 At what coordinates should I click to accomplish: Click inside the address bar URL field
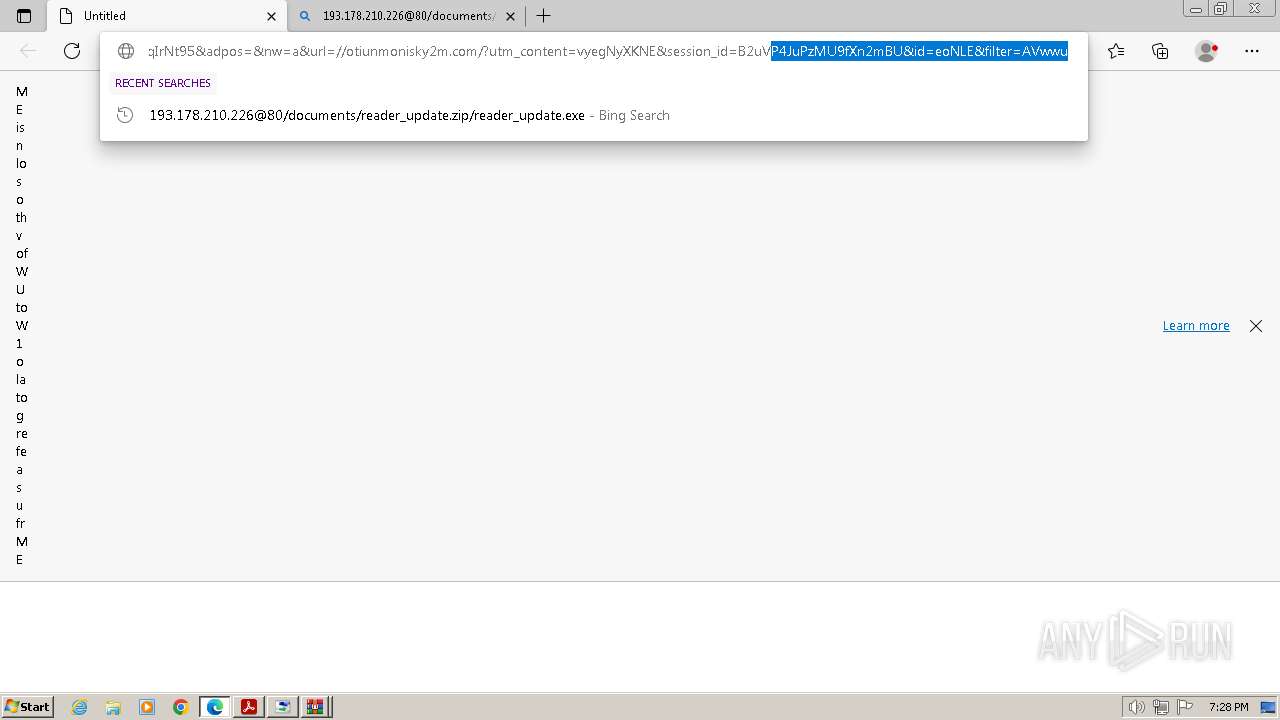[608, 51]
